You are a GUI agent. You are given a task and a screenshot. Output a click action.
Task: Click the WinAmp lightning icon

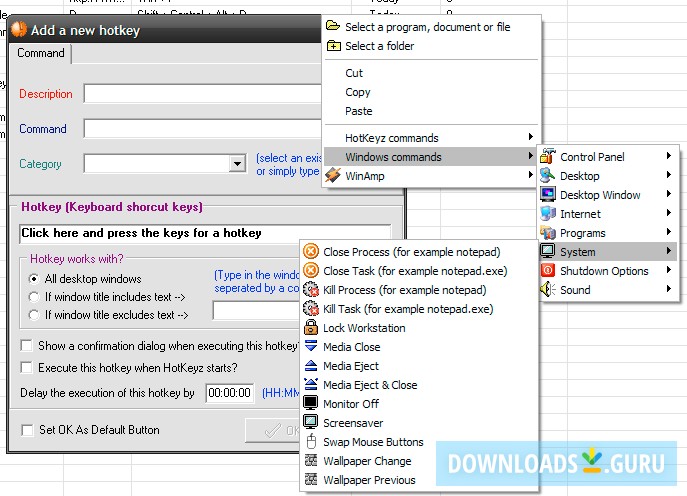333,176
